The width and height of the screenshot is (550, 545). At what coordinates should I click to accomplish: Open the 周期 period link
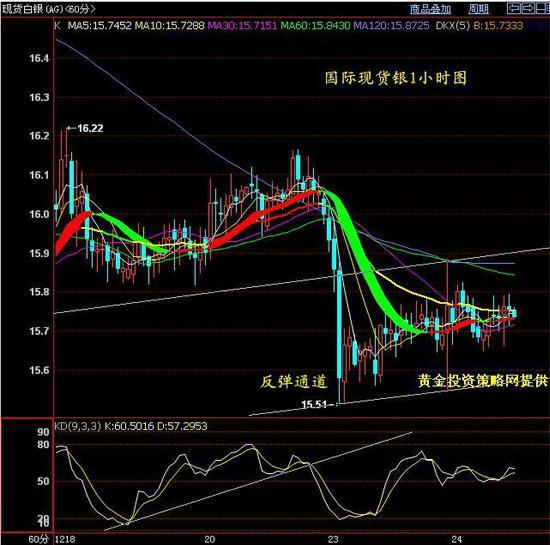point(478,9)
